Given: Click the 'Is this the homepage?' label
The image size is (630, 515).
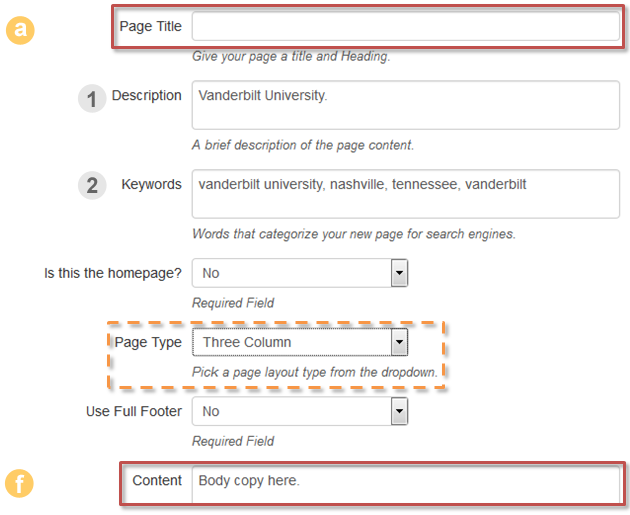Looking at the screenshot, I should (x=113, y=273).
